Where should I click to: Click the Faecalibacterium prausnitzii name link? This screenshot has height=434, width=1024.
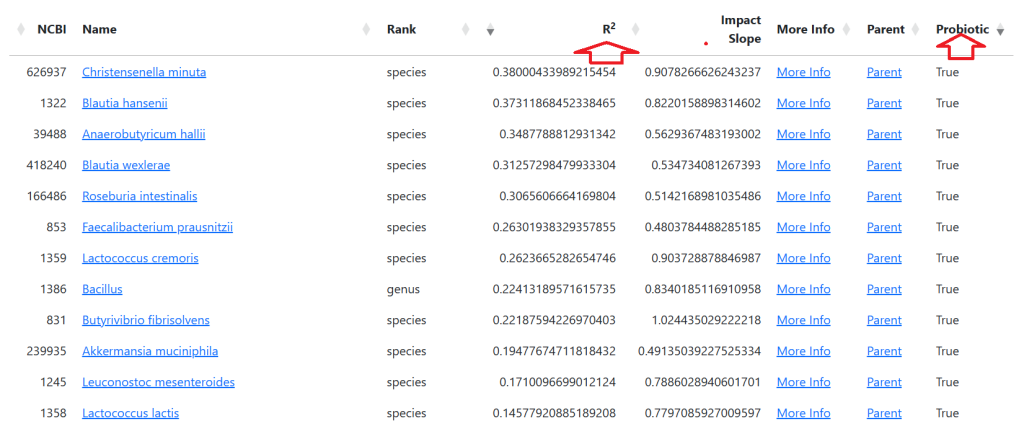(157, 227)
